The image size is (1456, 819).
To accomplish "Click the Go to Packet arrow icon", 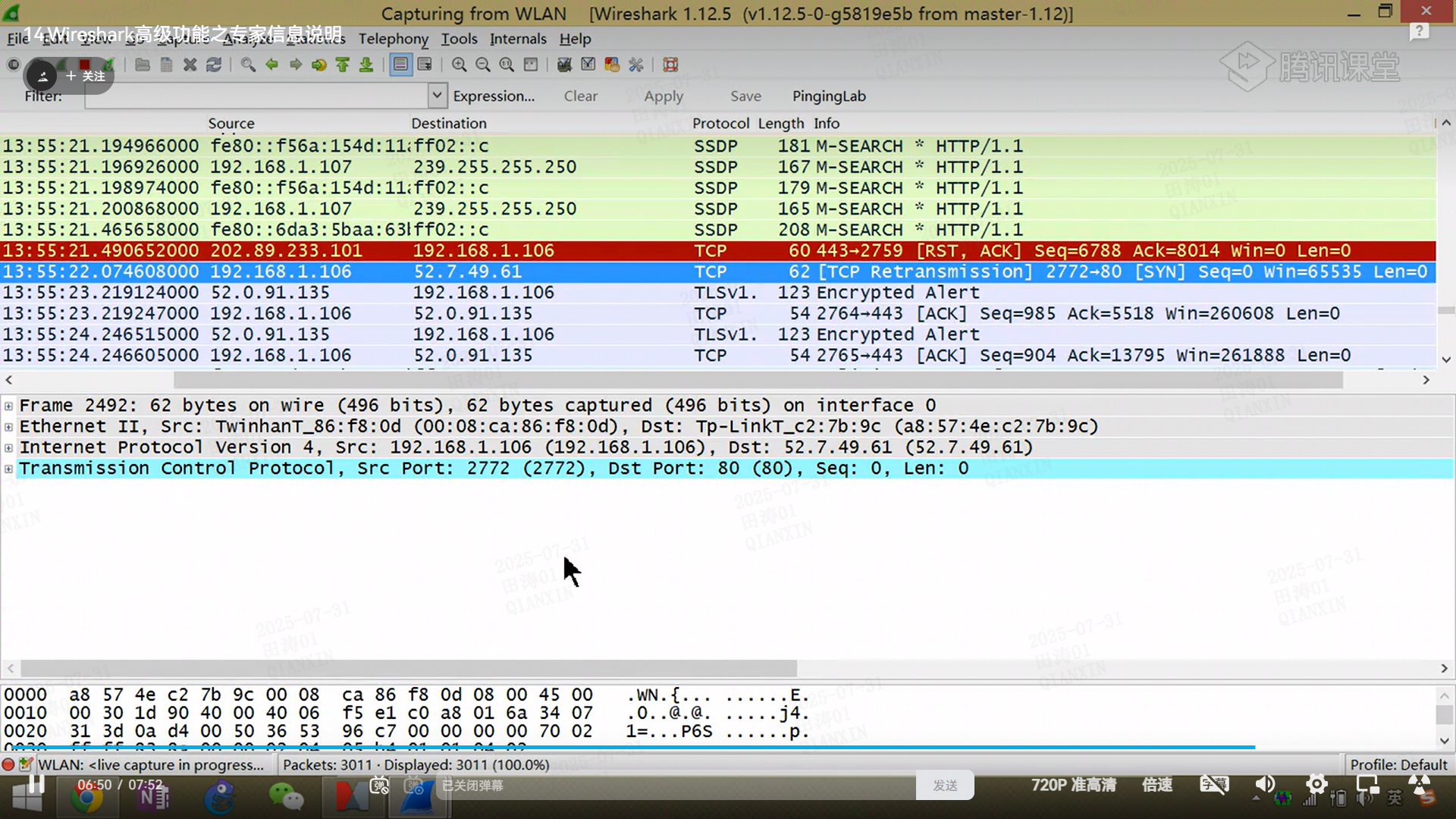I will 318,64.
